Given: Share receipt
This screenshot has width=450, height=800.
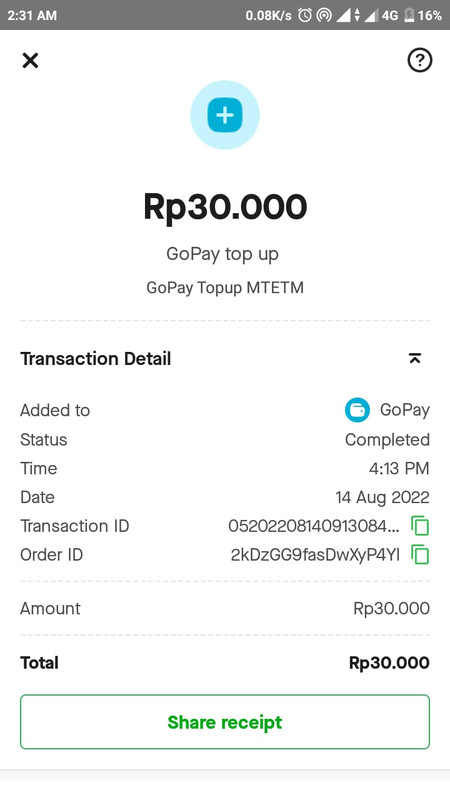Looking at the screenshot, I should (x=225, y=722).
